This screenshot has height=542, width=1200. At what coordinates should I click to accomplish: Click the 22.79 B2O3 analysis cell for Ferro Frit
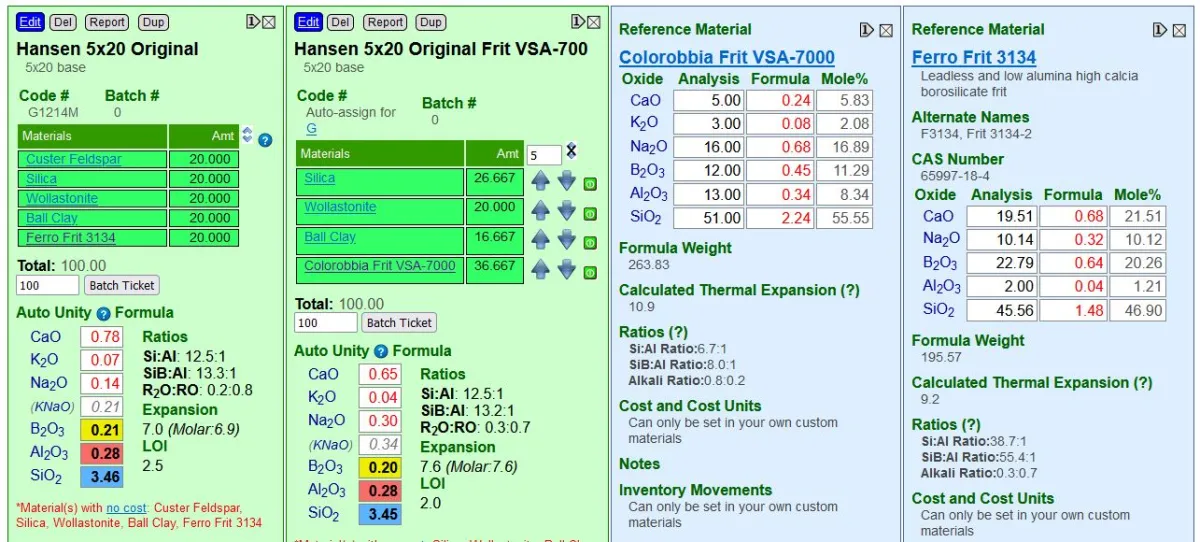point(1002,263)
